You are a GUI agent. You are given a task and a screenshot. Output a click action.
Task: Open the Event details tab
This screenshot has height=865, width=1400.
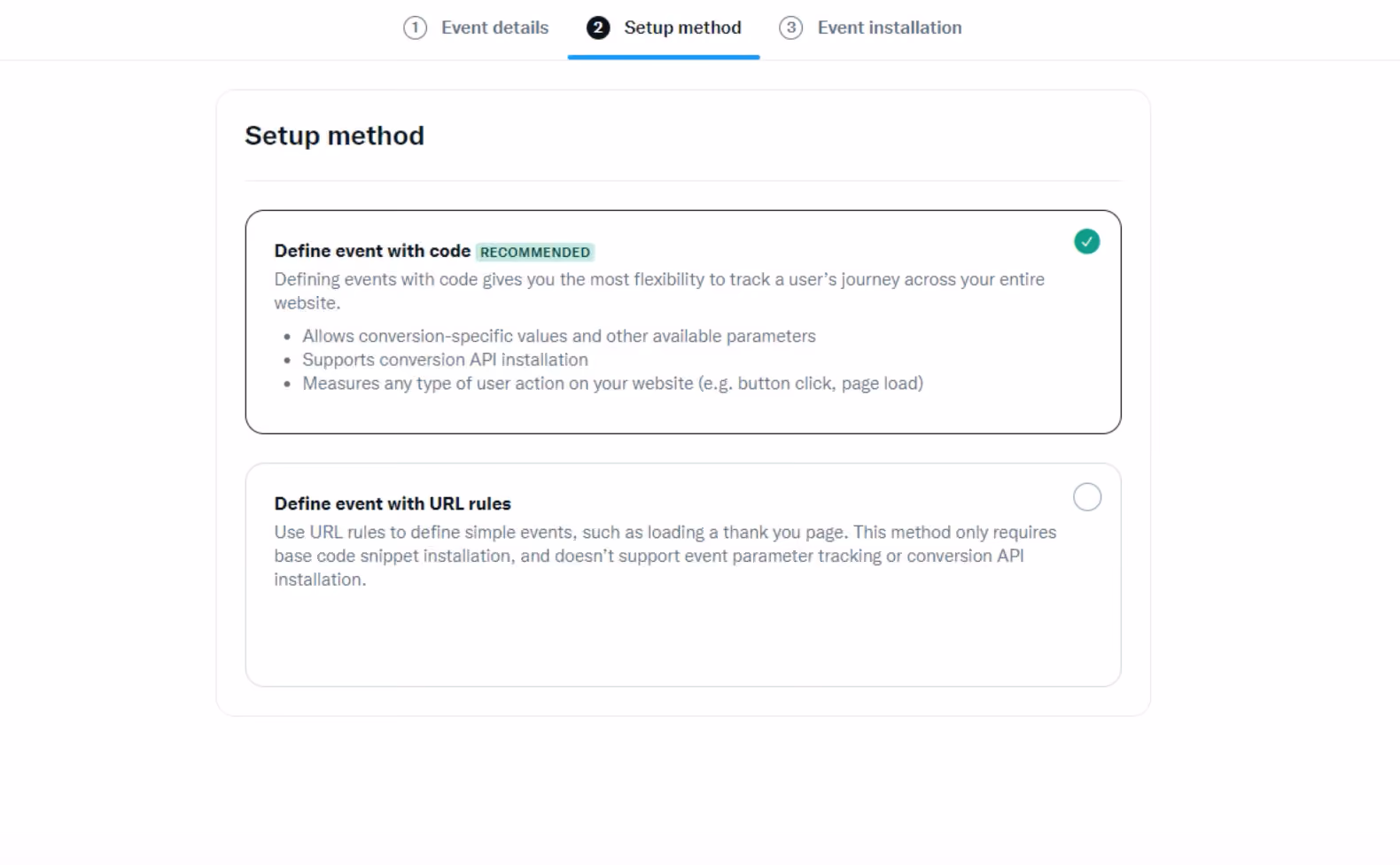point(477,27)
